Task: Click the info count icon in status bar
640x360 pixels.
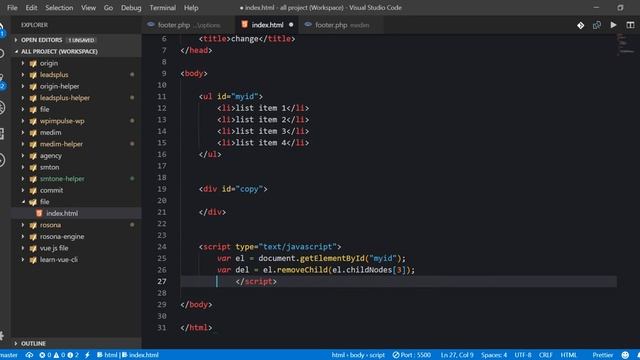Action: click(70, 355)
